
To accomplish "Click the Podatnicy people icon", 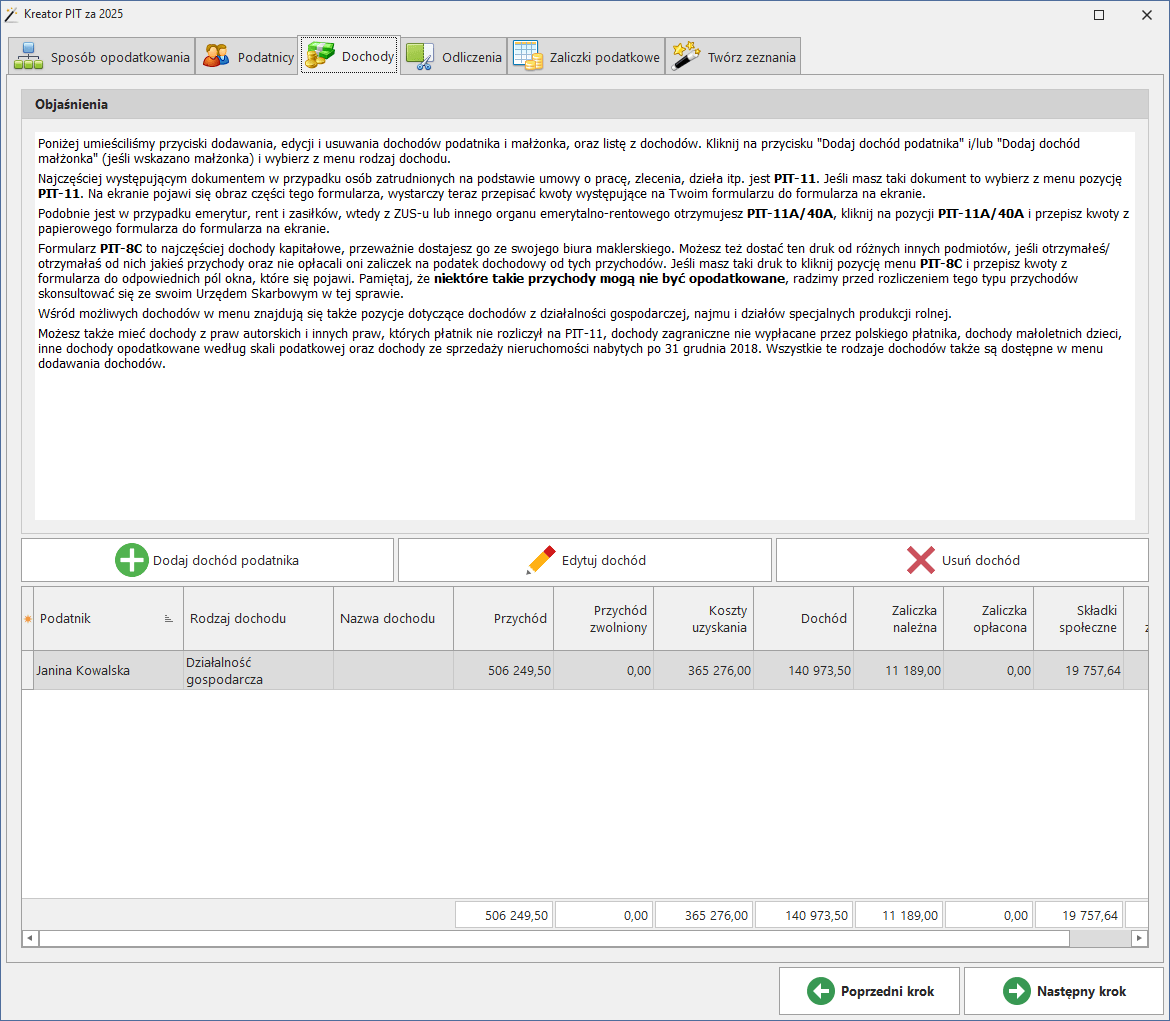I will 216,57.
